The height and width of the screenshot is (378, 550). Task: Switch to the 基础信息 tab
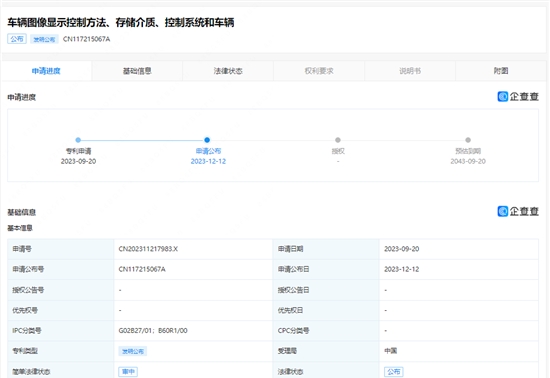tap(137, 71)
